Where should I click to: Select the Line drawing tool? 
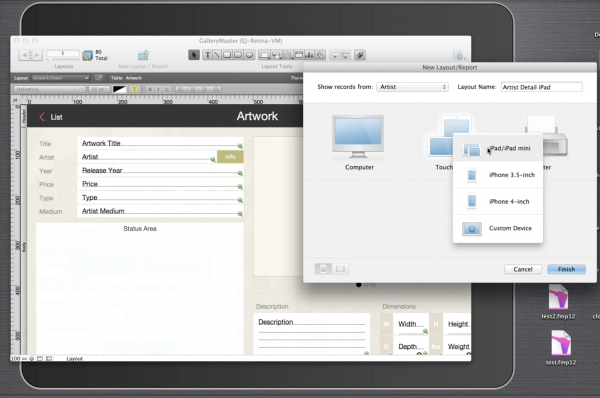(217, 55)
